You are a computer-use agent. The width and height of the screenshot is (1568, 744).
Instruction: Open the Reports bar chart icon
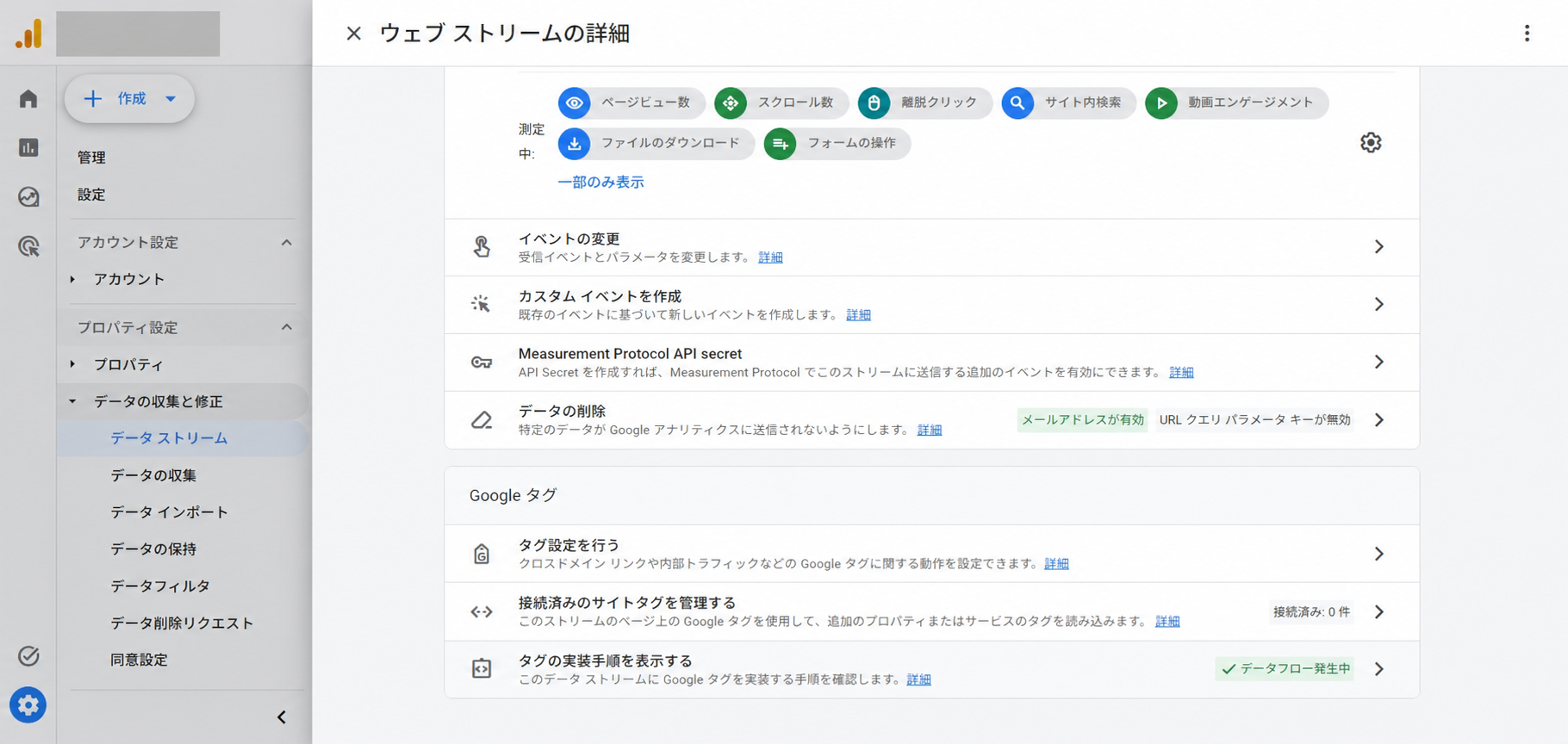click(x=28, y=147)
